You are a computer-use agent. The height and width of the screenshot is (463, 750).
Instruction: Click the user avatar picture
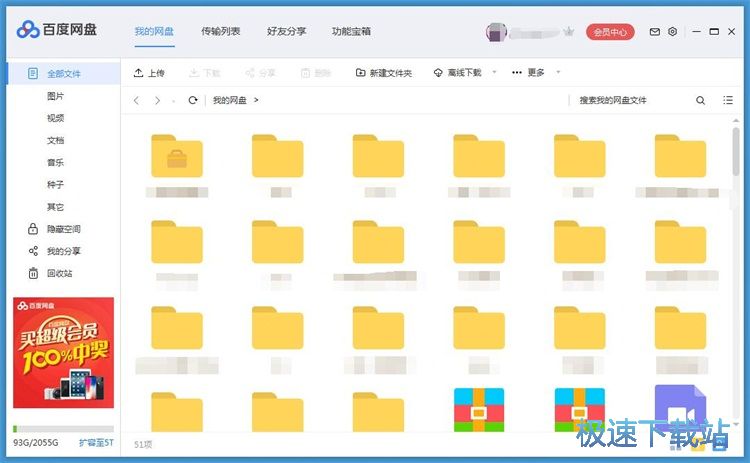click(496, 32)
